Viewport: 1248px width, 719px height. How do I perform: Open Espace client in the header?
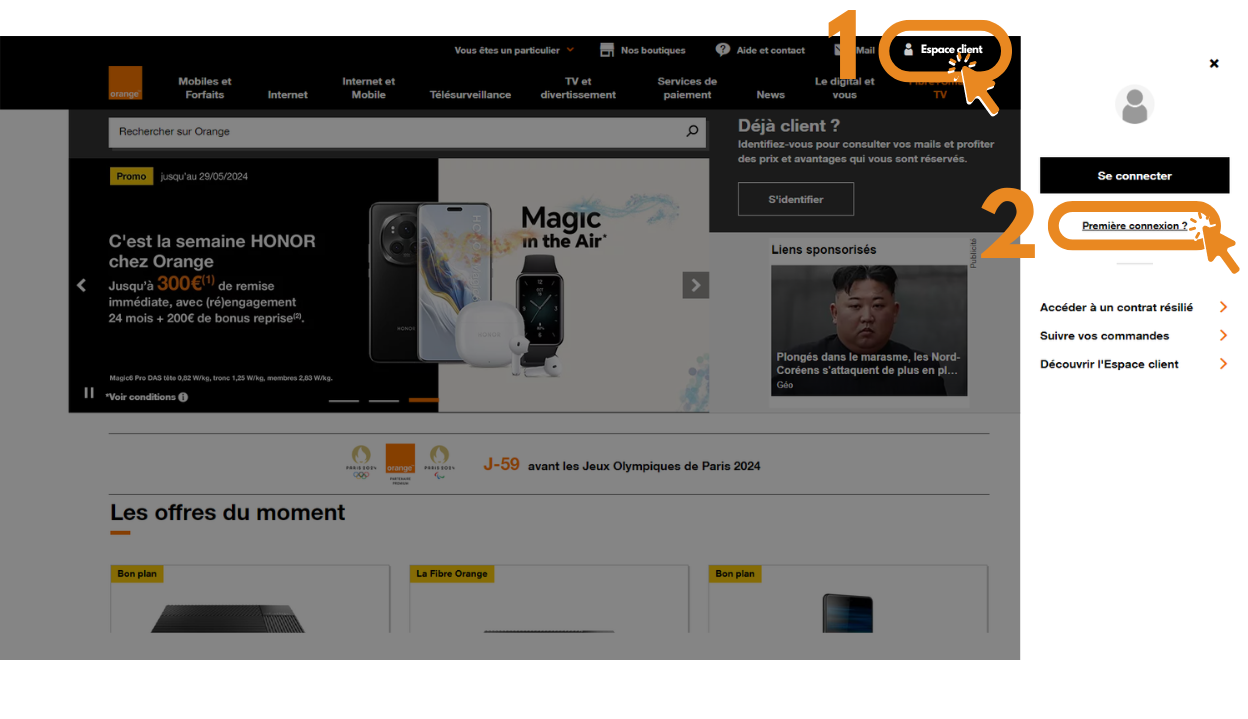point(943,49)
